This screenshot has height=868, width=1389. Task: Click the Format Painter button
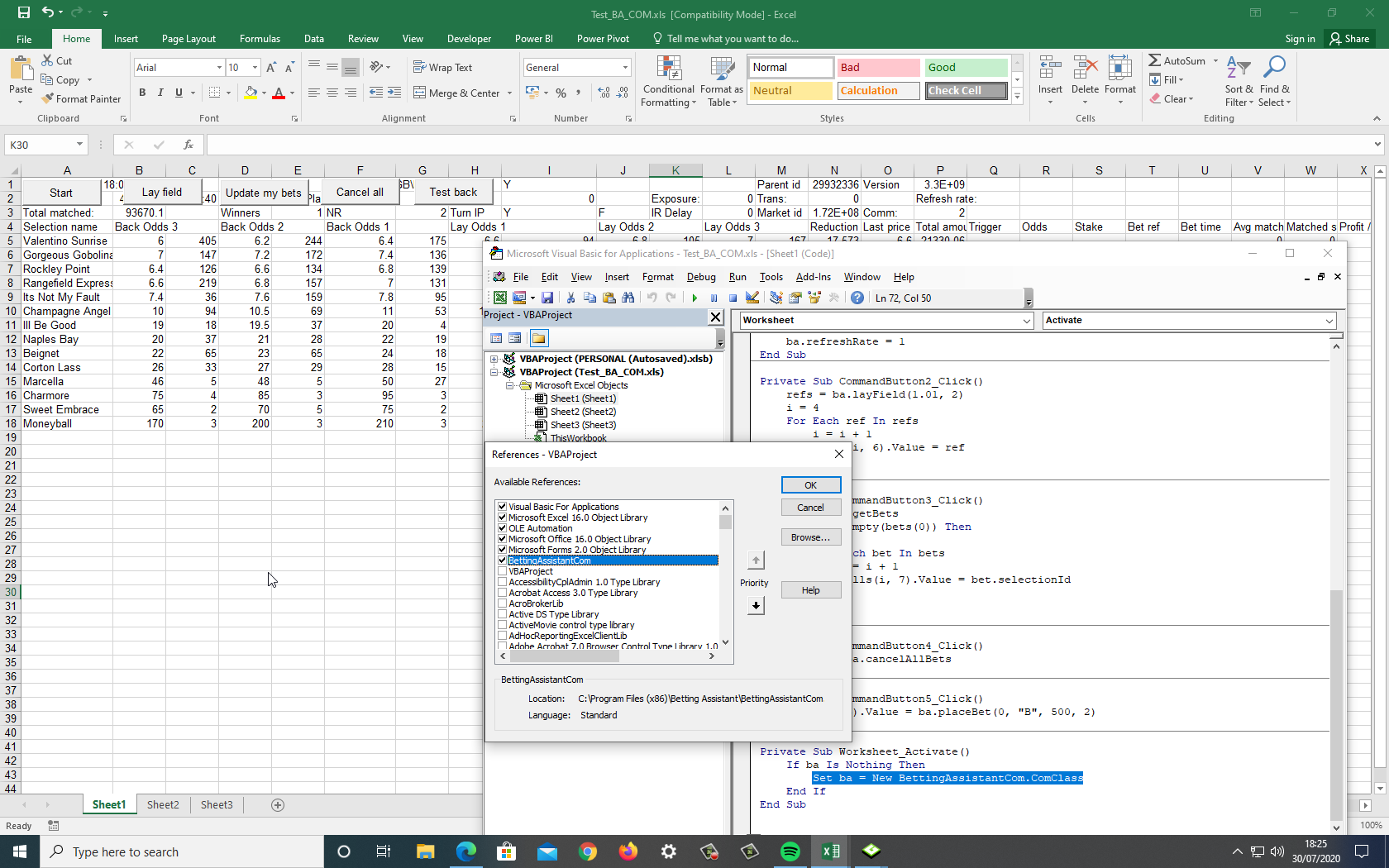(81, 99)
